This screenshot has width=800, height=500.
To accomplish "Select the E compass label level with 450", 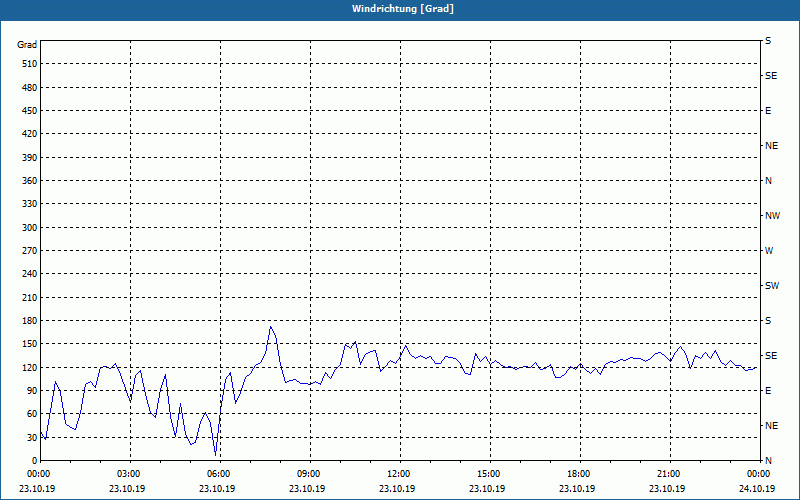I will coord(768,111).
